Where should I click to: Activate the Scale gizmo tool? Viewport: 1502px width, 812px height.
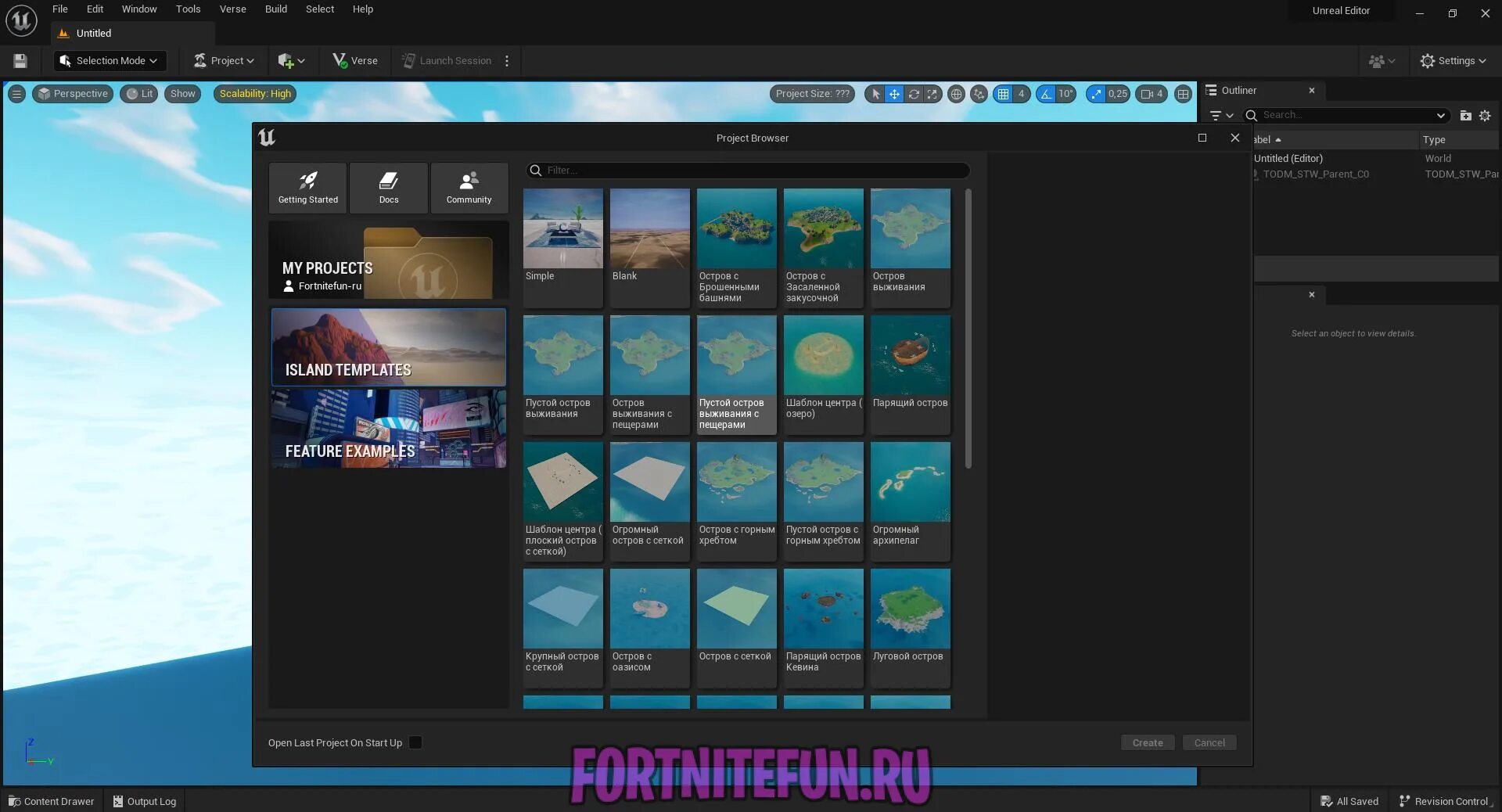tap(932, 94)
